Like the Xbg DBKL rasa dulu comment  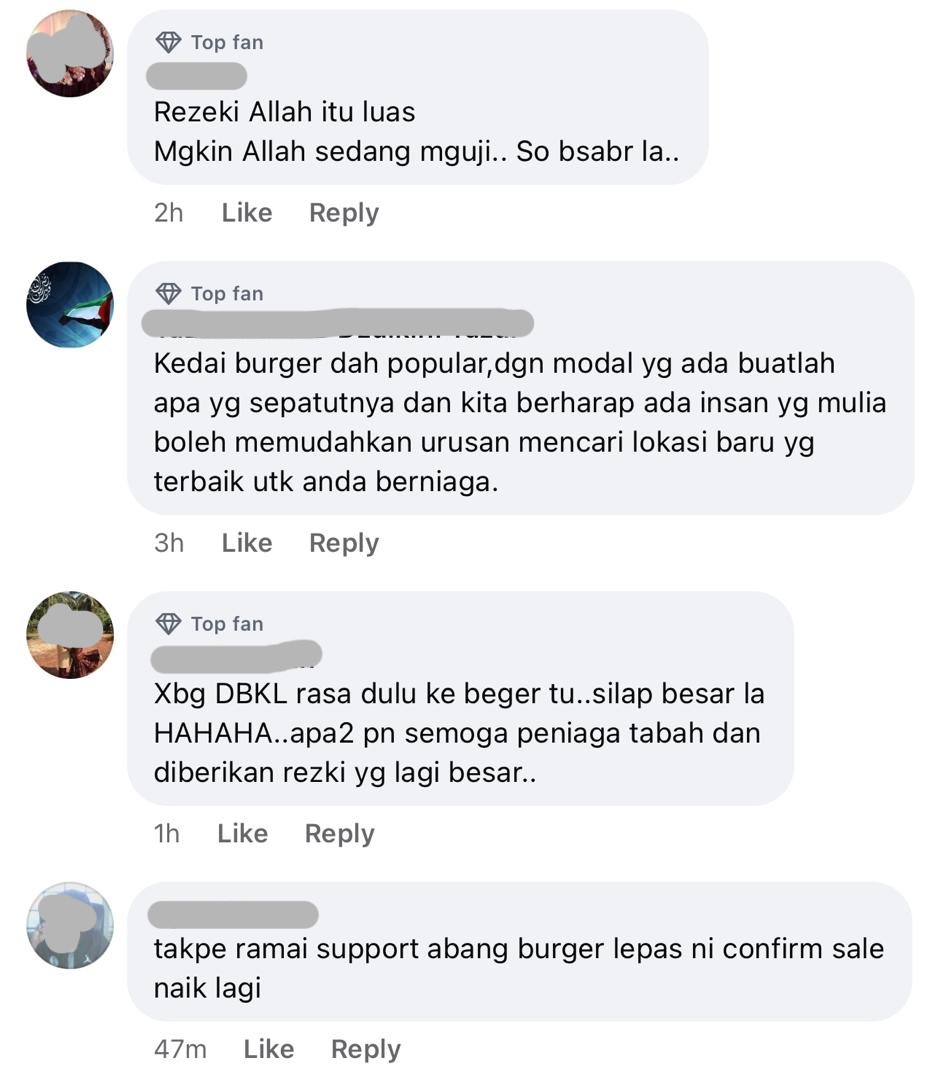click(242, 833)
